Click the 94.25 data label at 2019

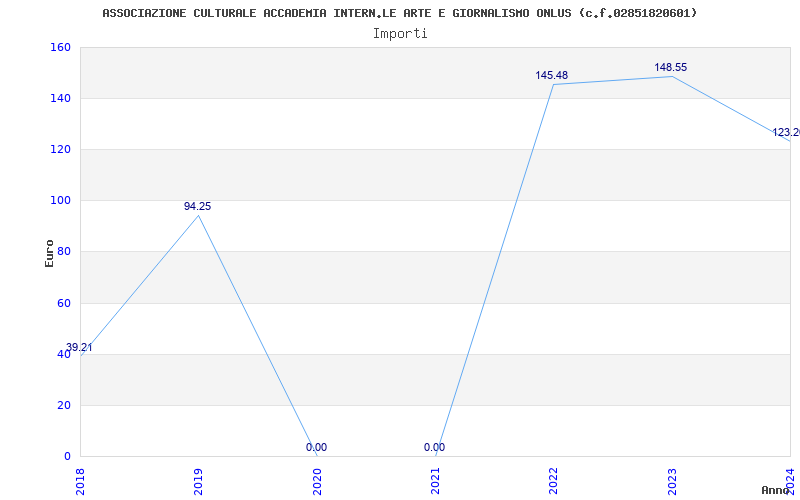point(197,207)
